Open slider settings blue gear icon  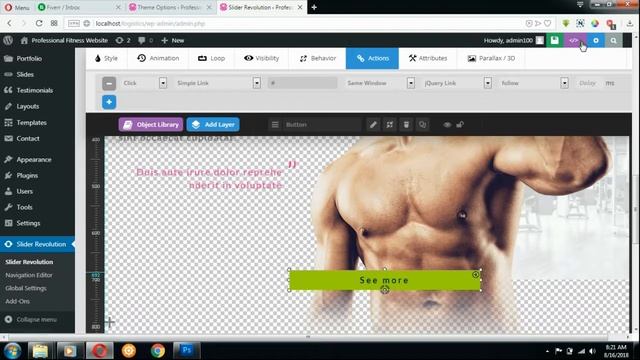click(x=596, y=40)
